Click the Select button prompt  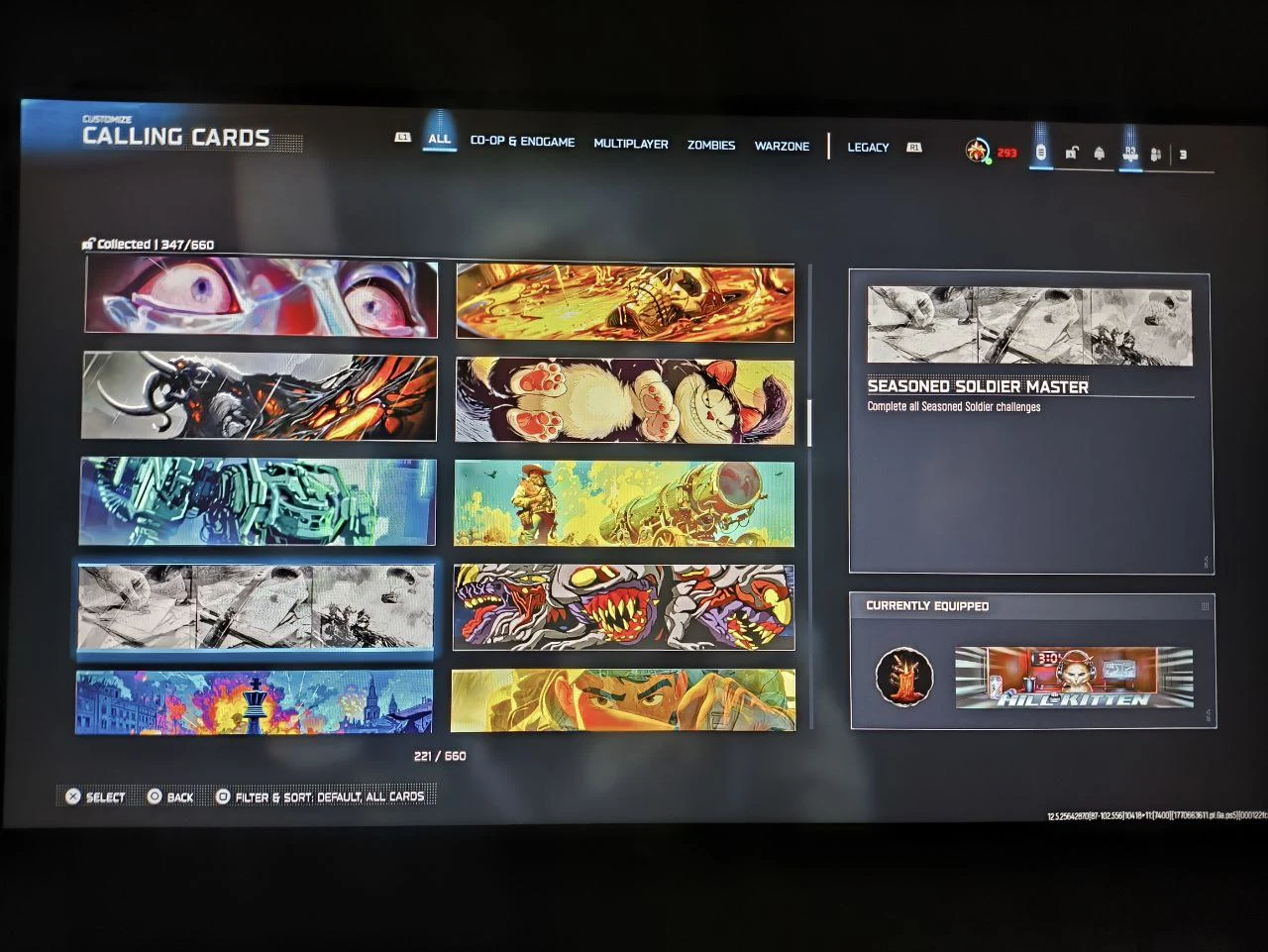tap(95, 796)
